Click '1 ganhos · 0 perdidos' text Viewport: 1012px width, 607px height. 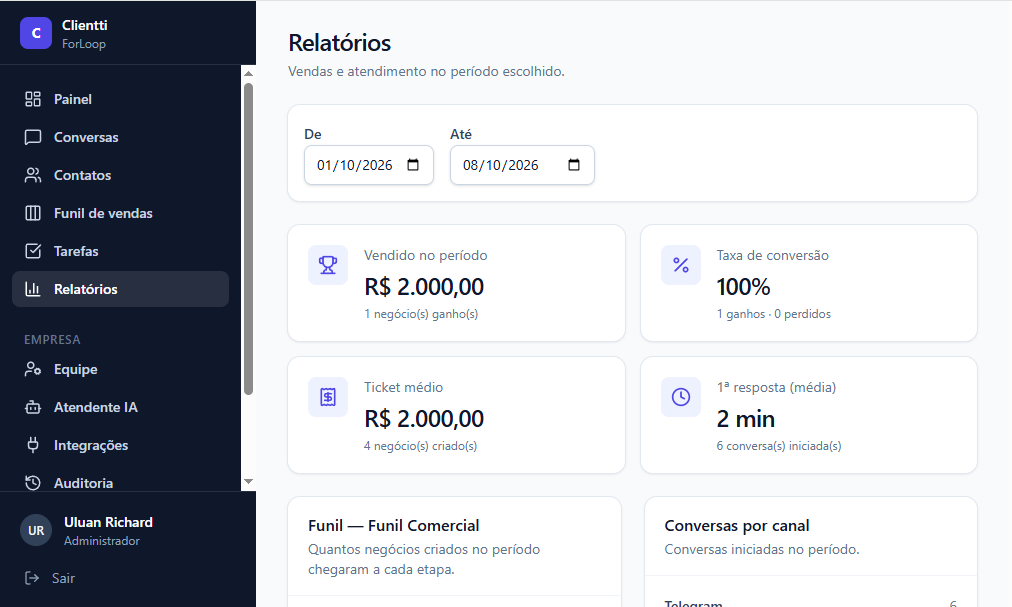pyautogui.click(x=773, y=314)
